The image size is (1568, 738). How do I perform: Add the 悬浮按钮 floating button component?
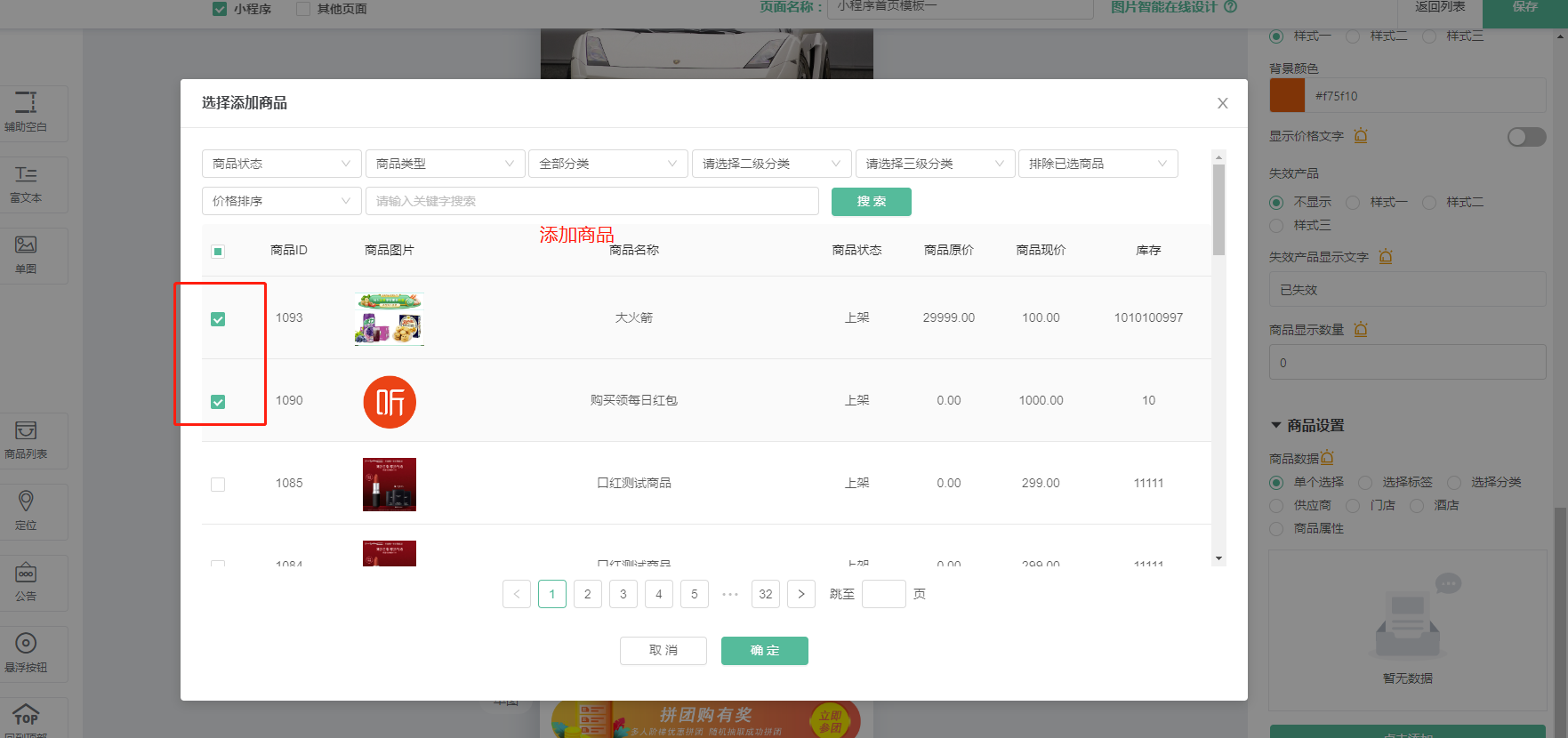pos(26,645)
